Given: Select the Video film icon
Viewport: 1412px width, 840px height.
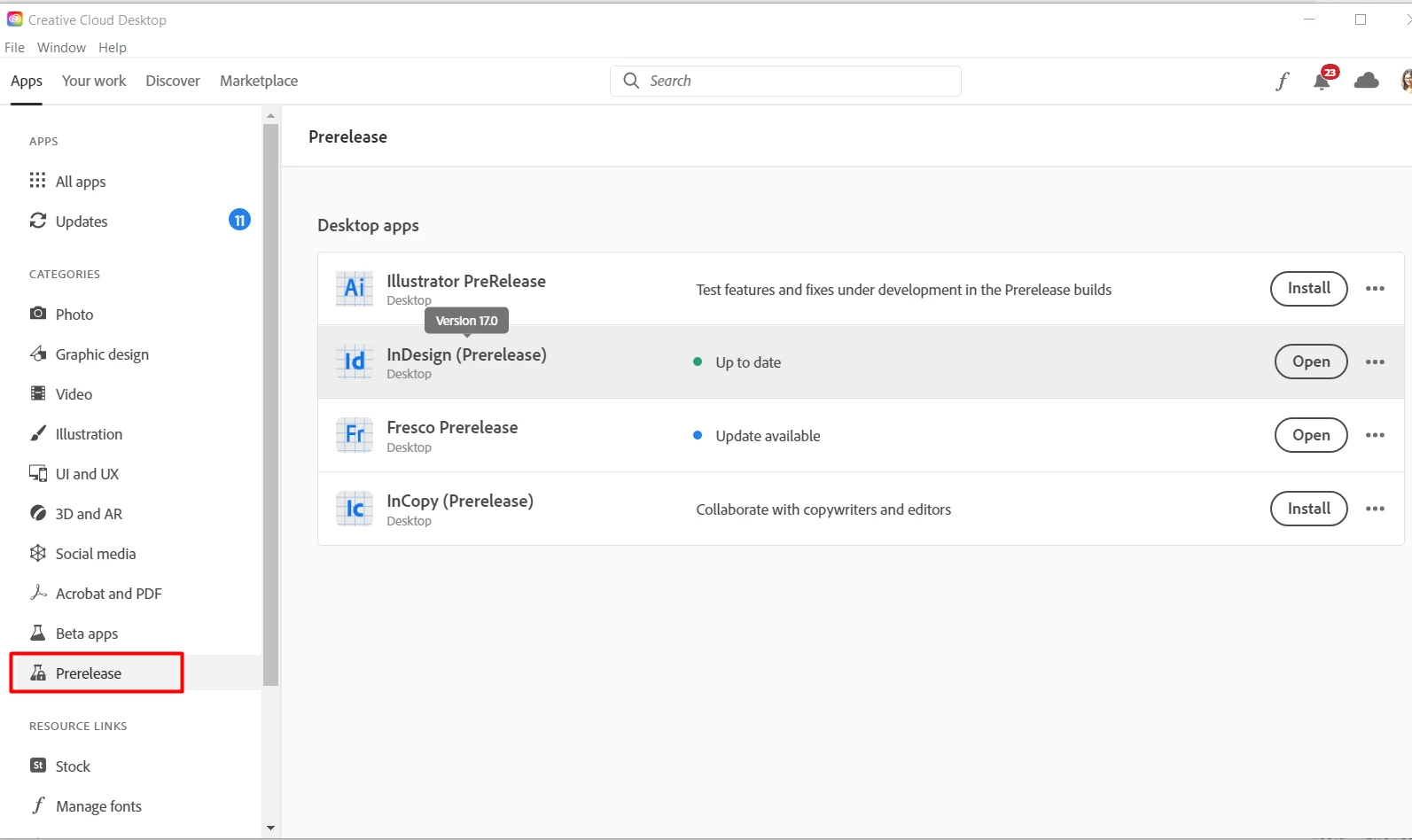Looking at the screenshot, I should [38, 393].
